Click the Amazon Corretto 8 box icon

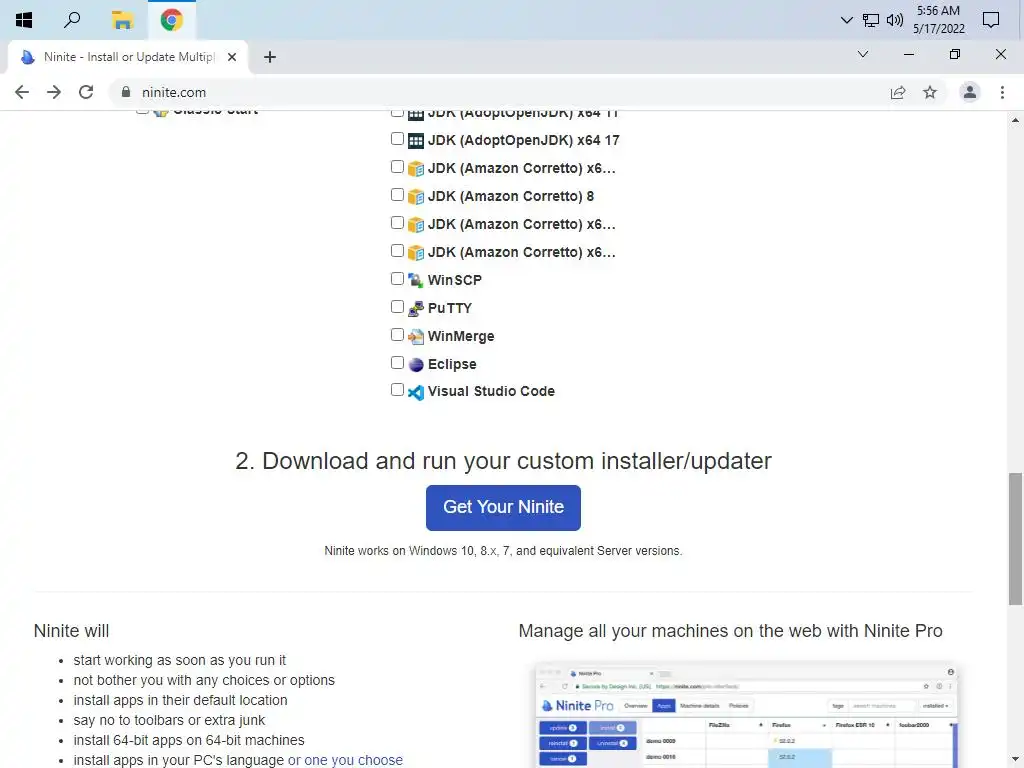416,197
